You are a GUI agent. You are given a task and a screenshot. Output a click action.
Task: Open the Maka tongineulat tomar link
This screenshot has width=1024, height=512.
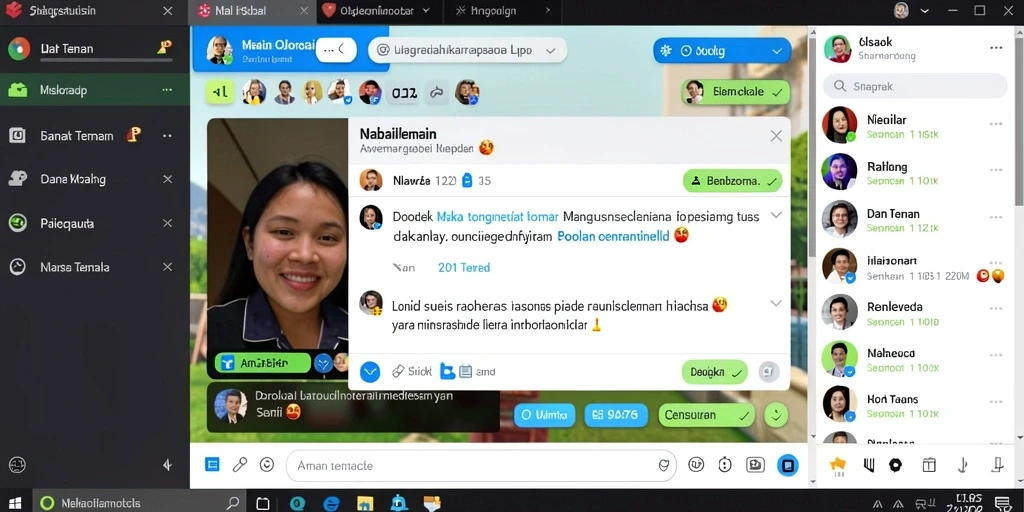(497, 216)
